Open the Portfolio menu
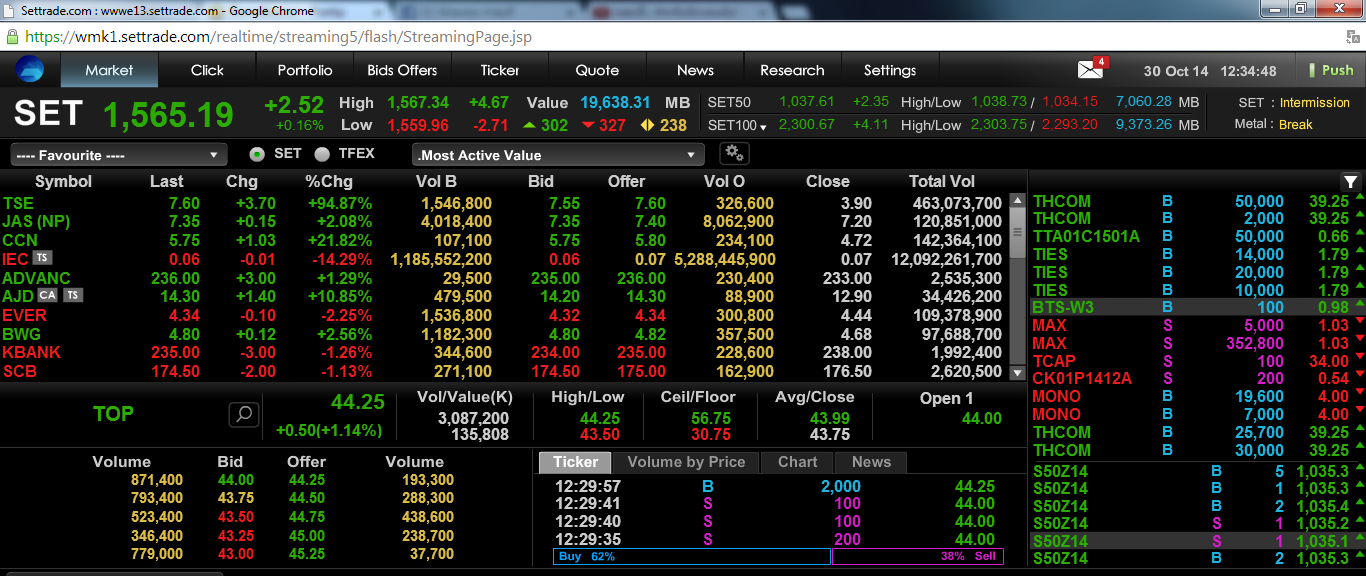The image size is (1366, 576). pyautogui.click(x=305, y=70)
